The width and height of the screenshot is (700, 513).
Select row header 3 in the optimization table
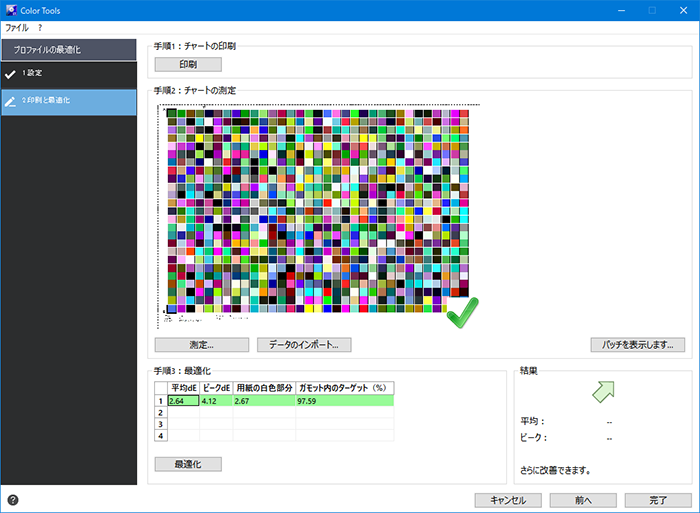coord(161,424)
